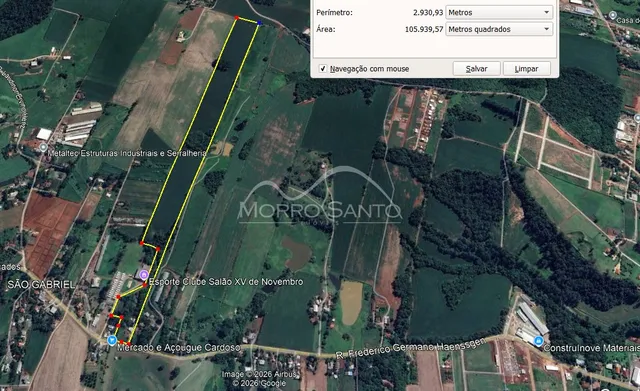
Task: Click the area value 105.939,57
Action: point(424,29)
